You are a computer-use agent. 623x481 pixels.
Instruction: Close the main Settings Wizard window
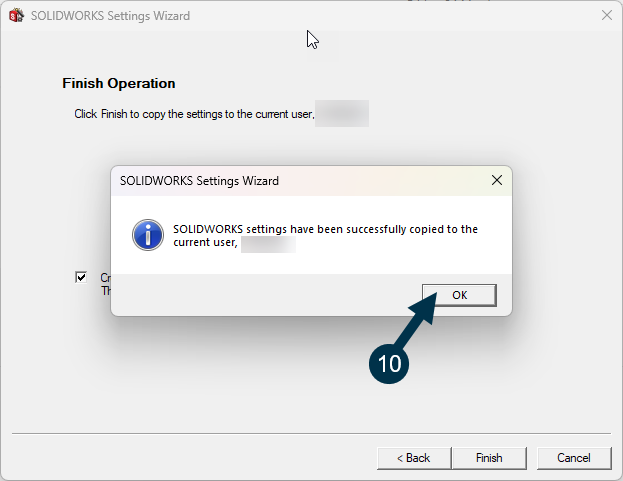pos(607,15)
